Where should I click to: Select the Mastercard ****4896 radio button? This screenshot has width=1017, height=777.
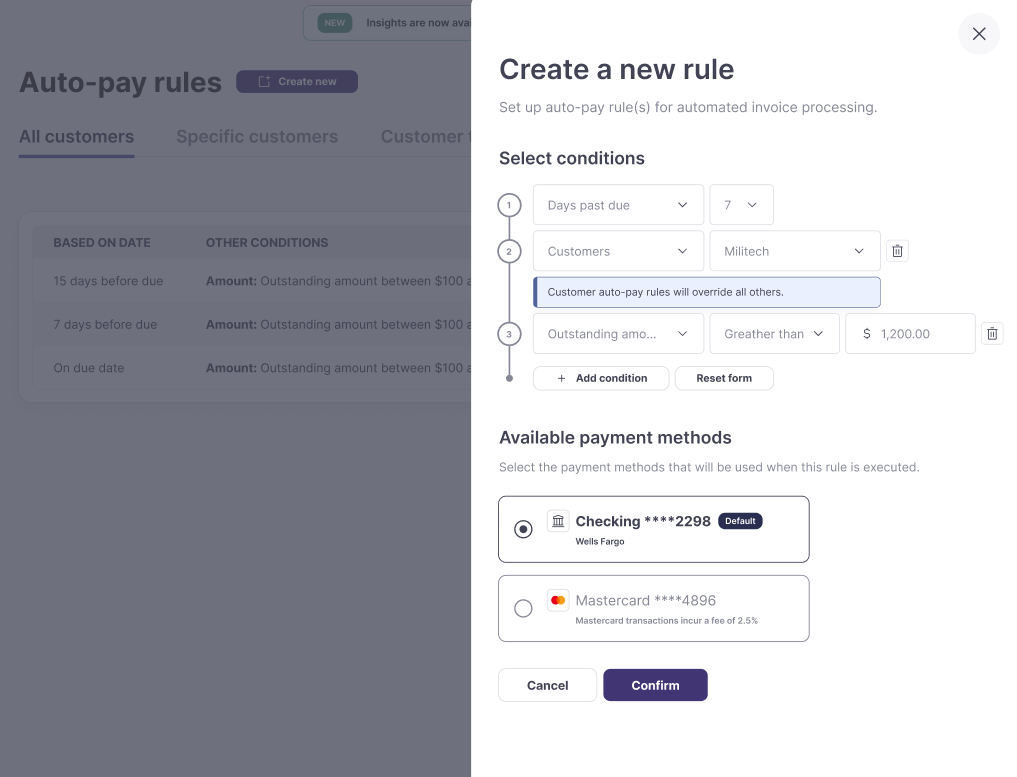click(x=523, y=608)
